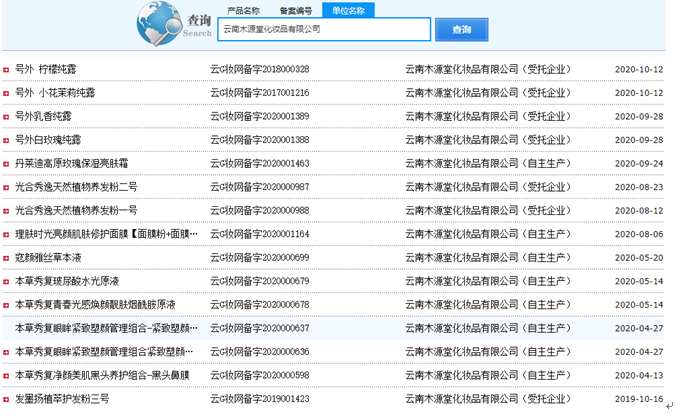Click record number 云G妆网备字2020000679
Image resolution: width=698 pixels, height=416 pixels.
[x=260, y=282]
